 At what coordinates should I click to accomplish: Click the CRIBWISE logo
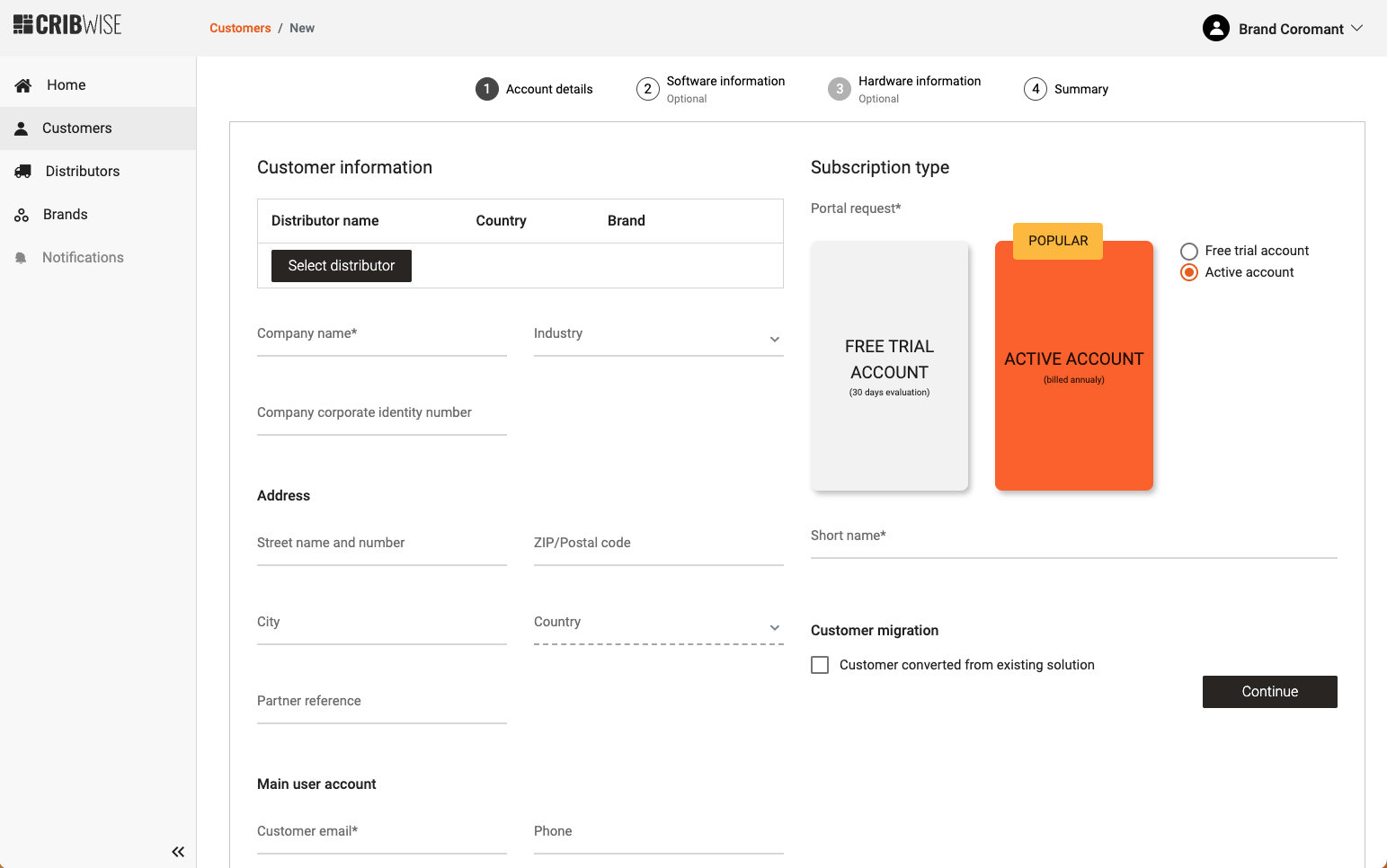67,25
